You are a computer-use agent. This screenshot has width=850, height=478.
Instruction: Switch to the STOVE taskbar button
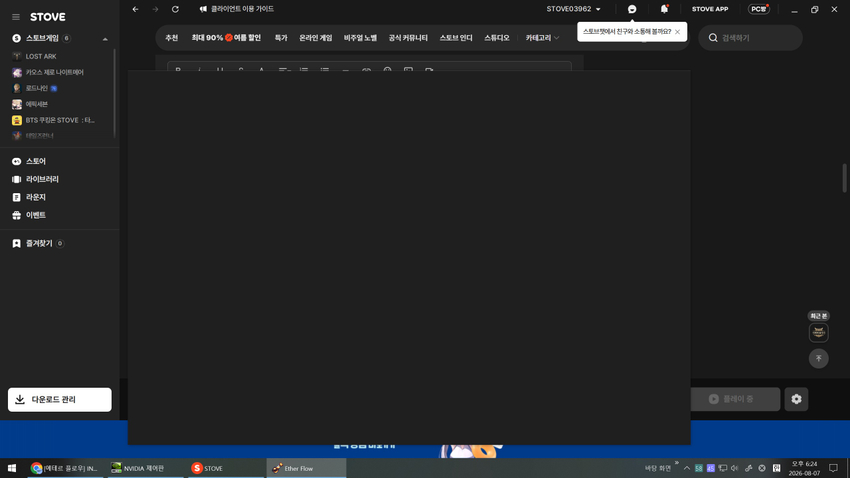[x=226, y=468]
